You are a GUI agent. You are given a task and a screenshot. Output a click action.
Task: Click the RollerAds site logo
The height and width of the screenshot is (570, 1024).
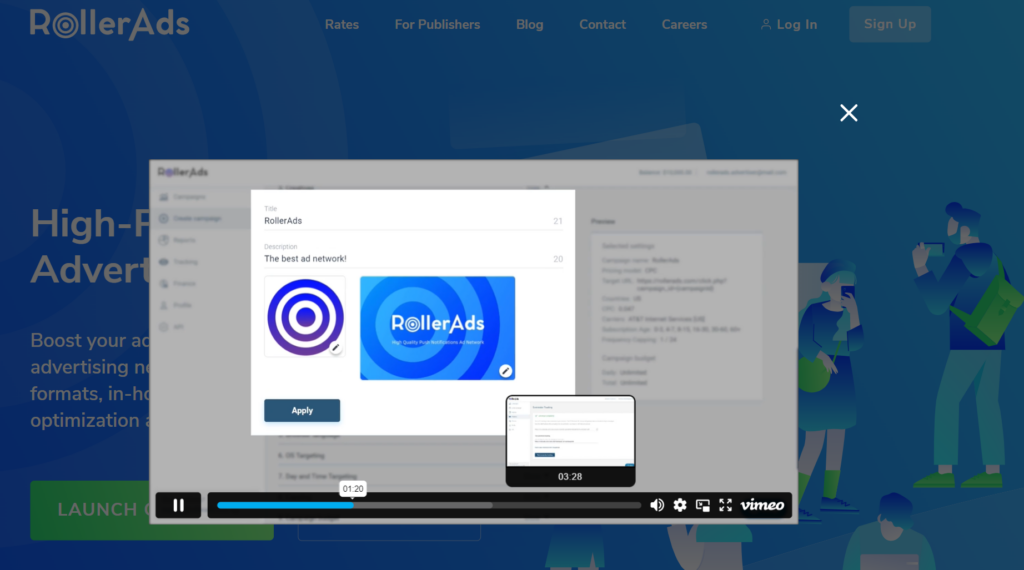pos(110,24)
